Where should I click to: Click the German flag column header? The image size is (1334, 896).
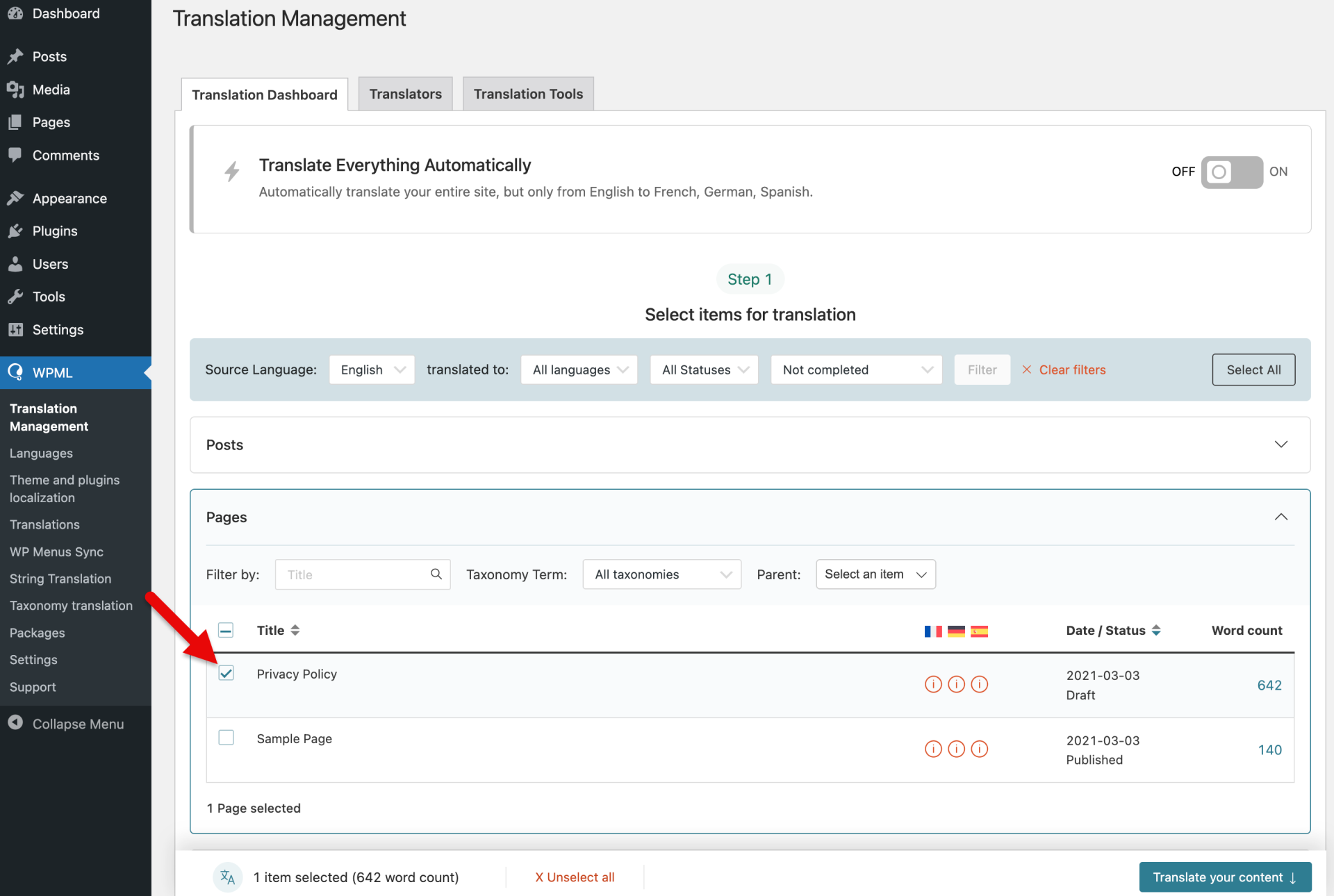pos(956,631)
